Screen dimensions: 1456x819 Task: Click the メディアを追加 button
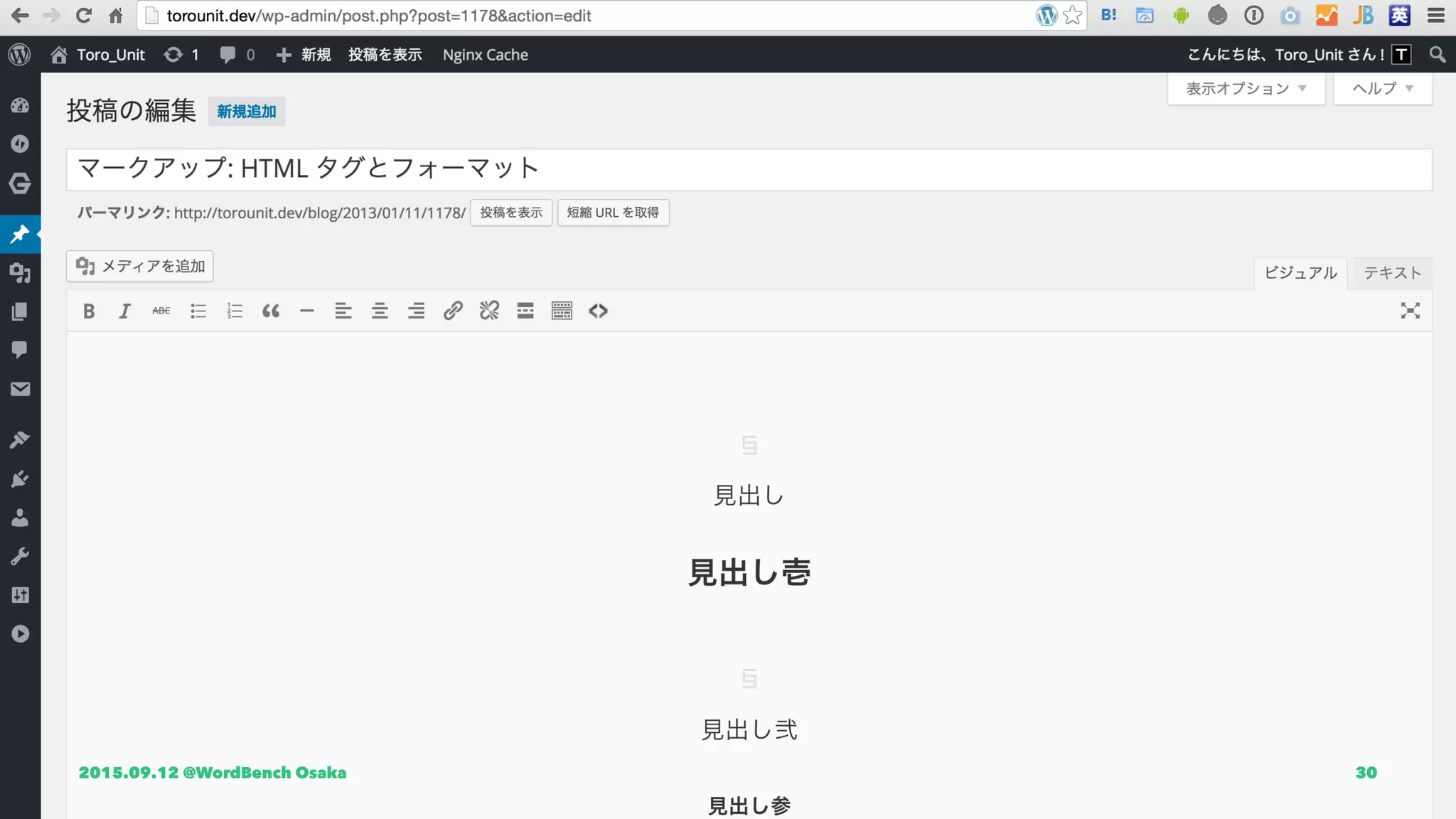click(x=140, y=266)
